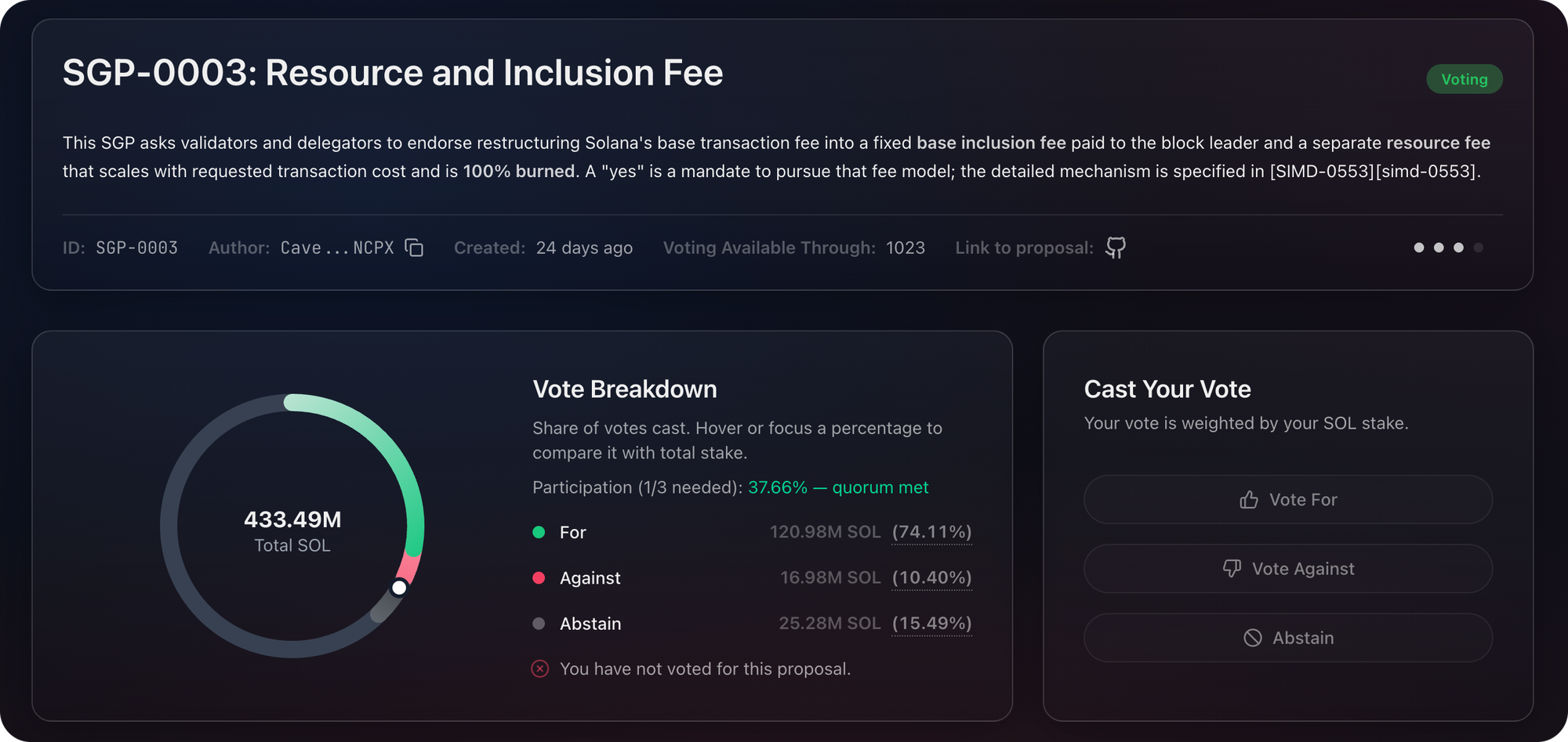Click the circle-slash icon in Abstain button
Screen dimensions: 1568x742
[x=1253, y=638]
